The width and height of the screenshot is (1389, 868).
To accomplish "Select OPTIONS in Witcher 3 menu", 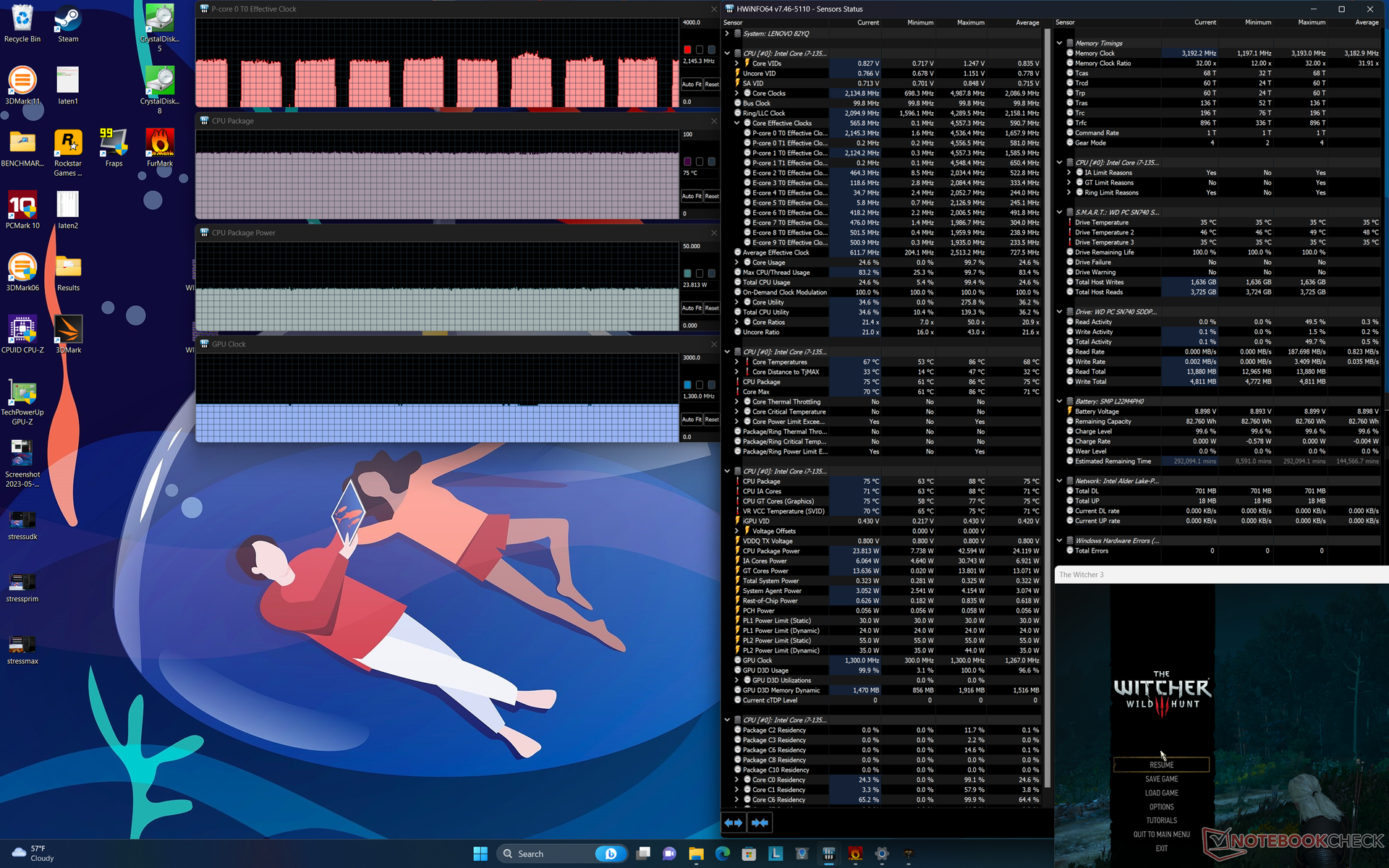I will pos(1161,807).
